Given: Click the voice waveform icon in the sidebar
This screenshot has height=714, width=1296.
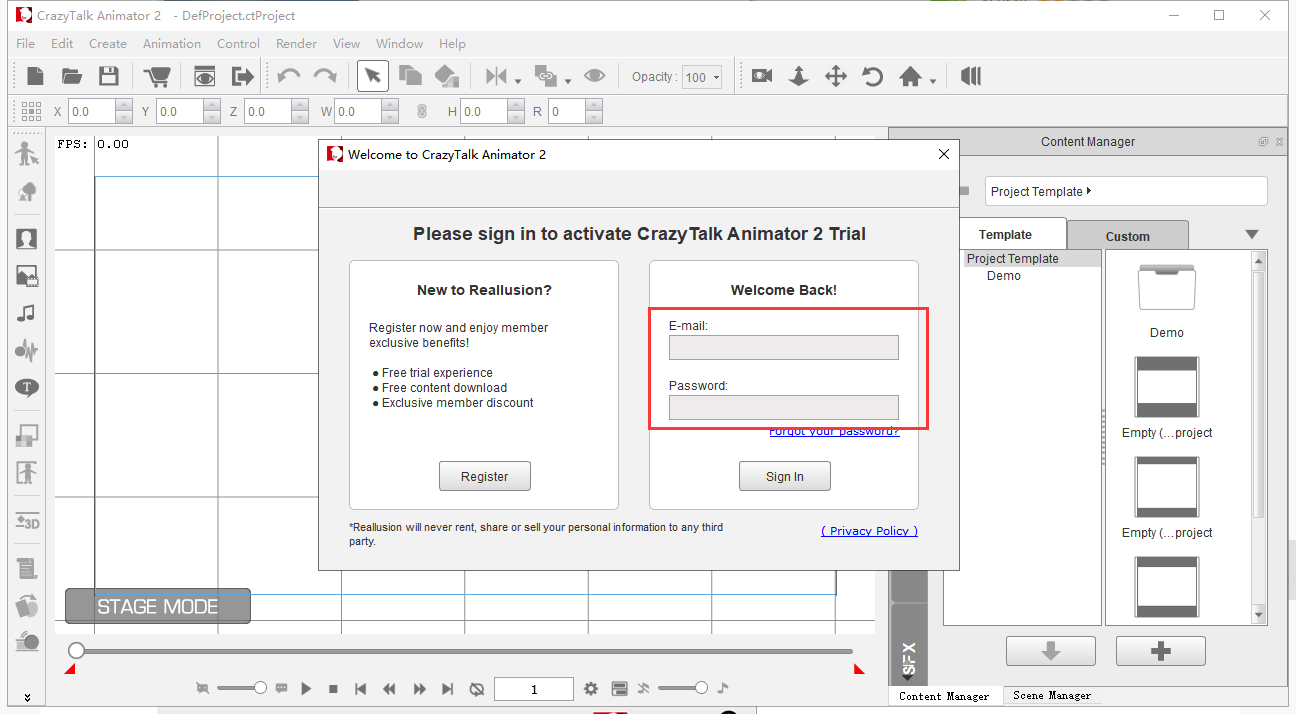Looking at the screenshot, I should [27, 350].
